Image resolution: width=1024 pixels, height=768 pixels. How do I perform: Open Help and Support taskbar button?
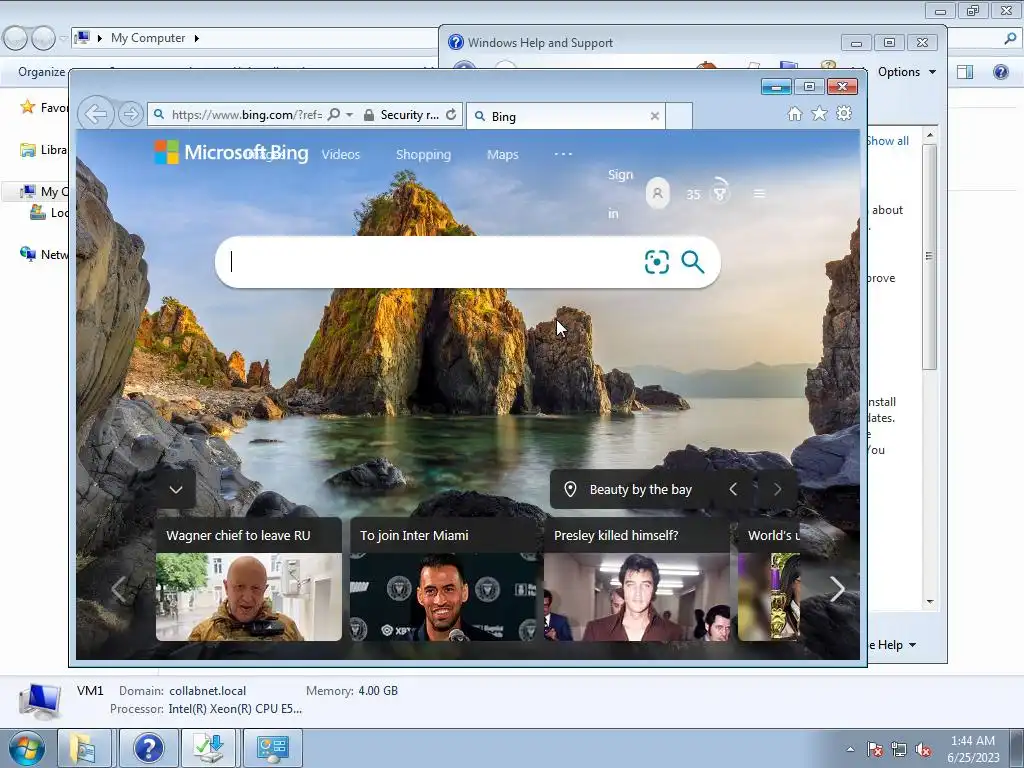coord(149,748)
